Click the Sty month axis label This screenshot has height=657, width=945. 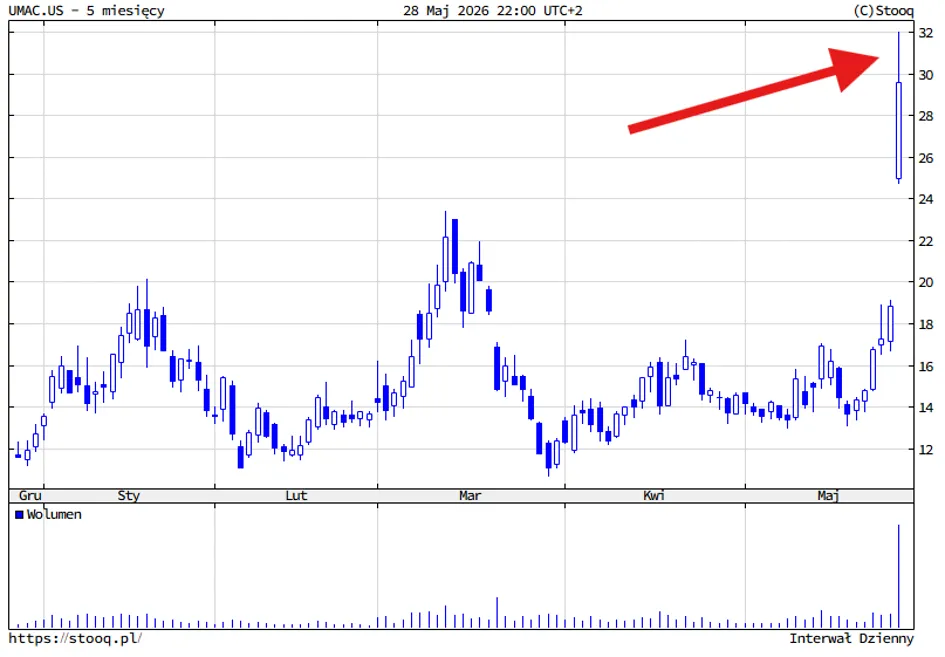[128, 495]
